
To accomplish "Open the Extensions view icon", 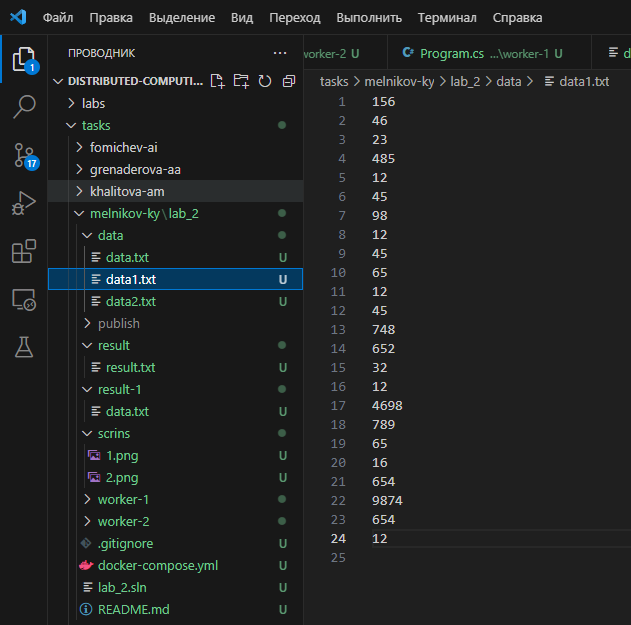I will click(x=23, y=251).
